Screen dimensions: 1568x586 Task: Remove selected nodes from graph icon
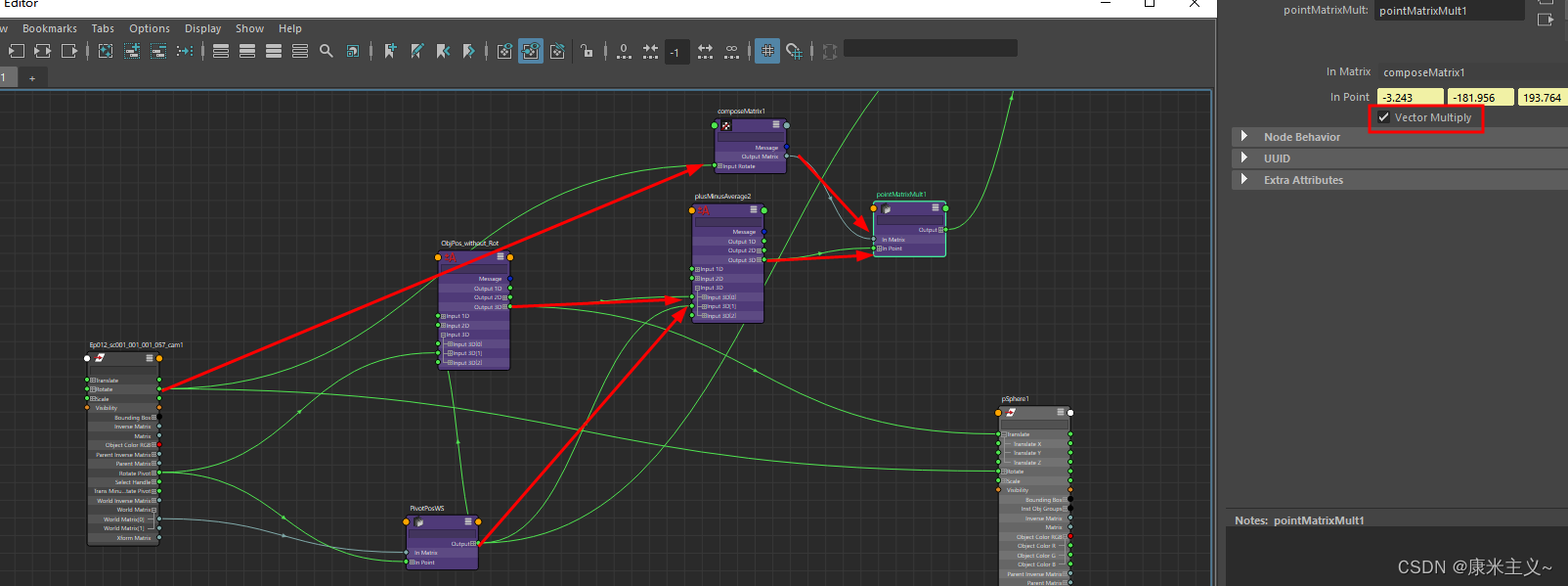coord(158,51)
